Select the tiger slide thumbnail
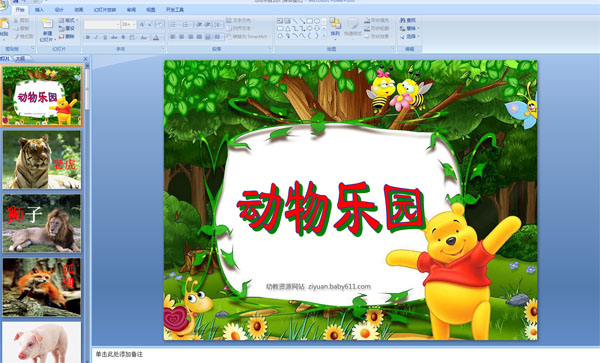This screenshot has height=363, width=600. tap(42, 160)
